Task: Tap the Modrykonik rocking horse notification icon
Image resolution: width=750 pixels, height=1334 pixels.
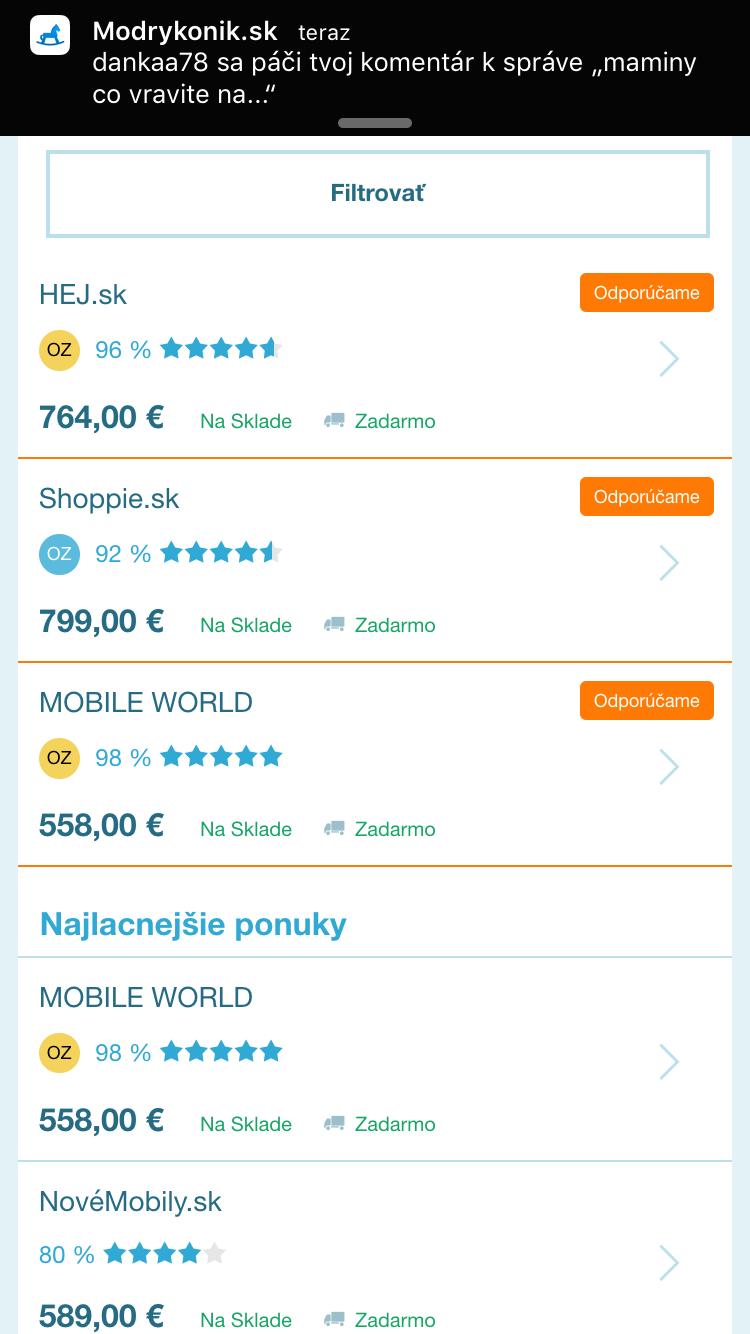Action: [x=50, y=35]
